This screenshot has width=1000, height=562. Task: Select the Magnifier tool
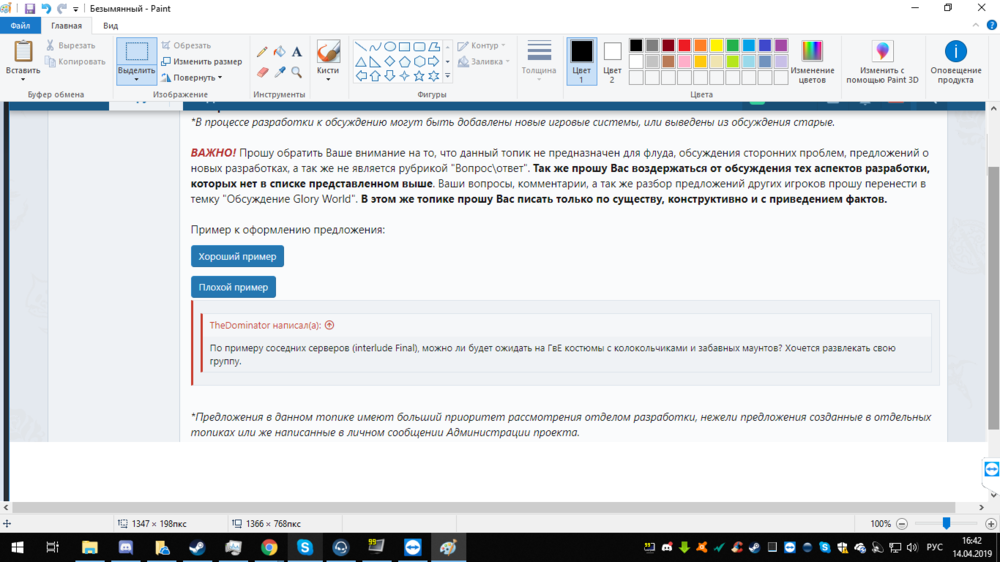[297, 72]
